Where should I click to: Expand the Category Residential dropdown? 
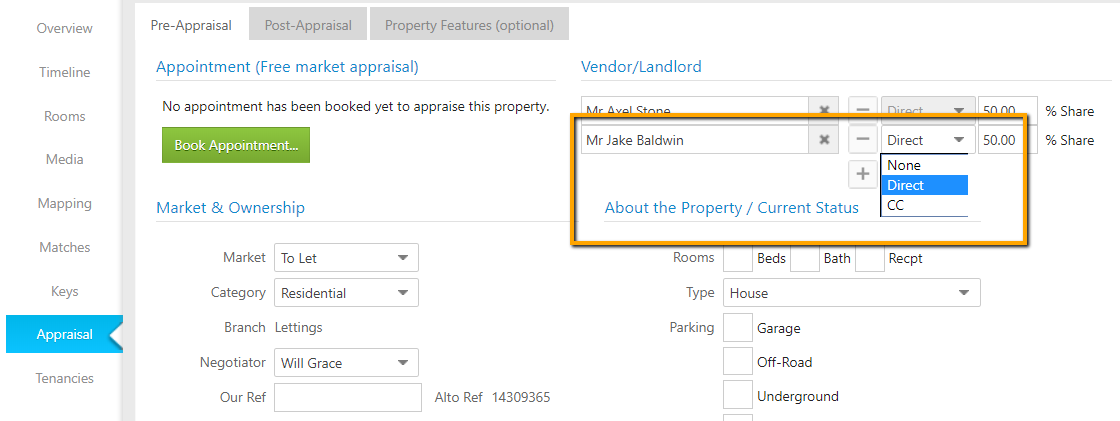point(346,293)
